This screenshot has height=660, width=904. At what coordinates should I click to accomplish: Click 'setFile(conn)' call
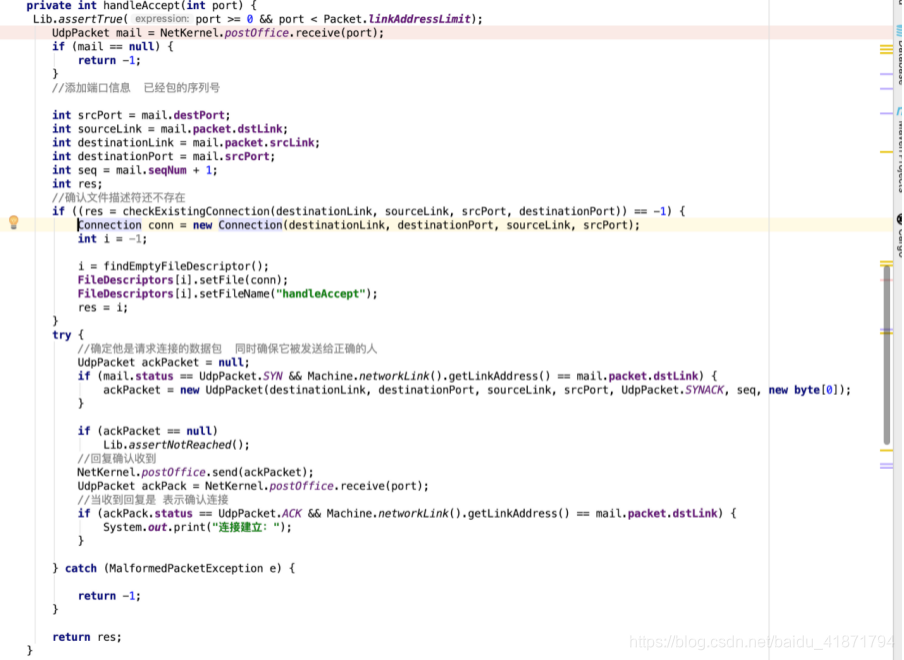coord(240,280)
